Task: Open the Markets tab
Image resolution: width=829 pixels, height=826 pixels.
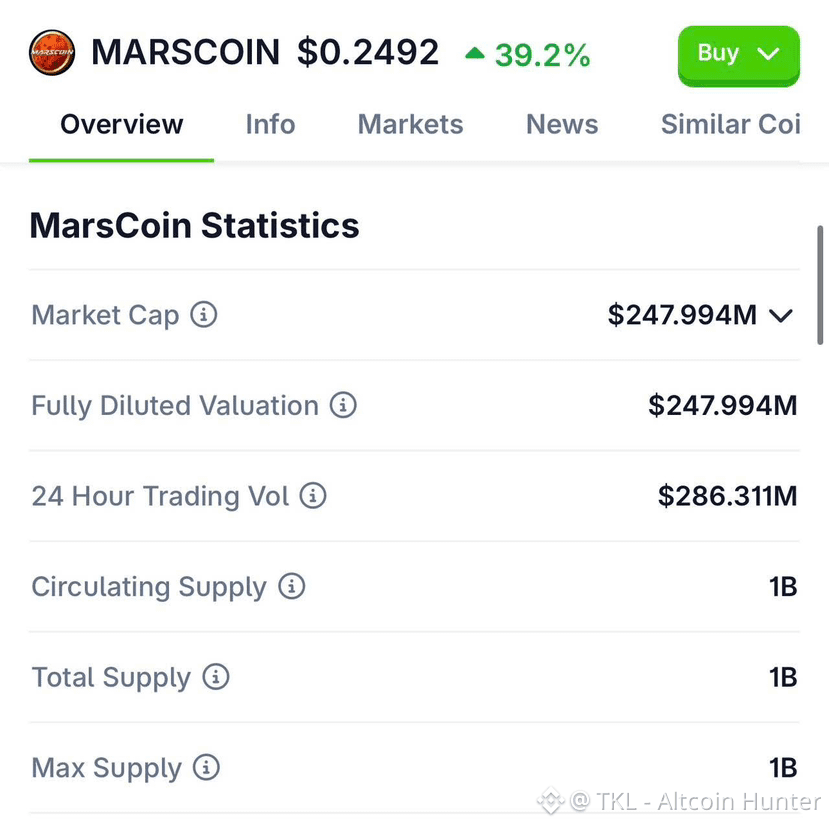Action: (x=410, y=124)
